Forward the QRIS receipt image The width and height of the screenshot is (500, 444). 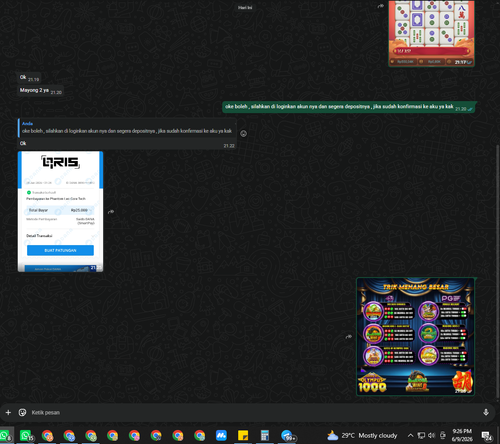tap(111, 212)
